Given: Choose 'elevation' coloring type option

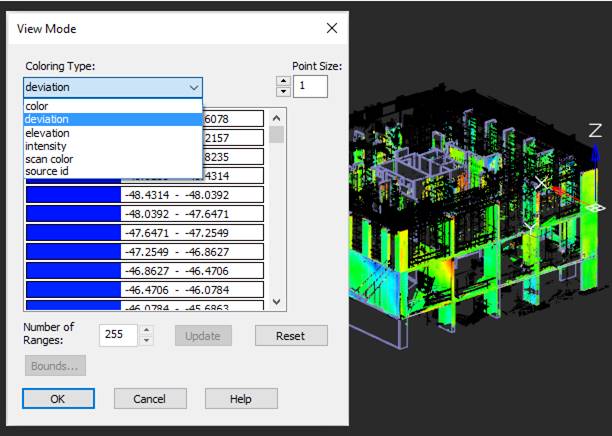Looking at the screenshot, I should [x=47, y=132].
